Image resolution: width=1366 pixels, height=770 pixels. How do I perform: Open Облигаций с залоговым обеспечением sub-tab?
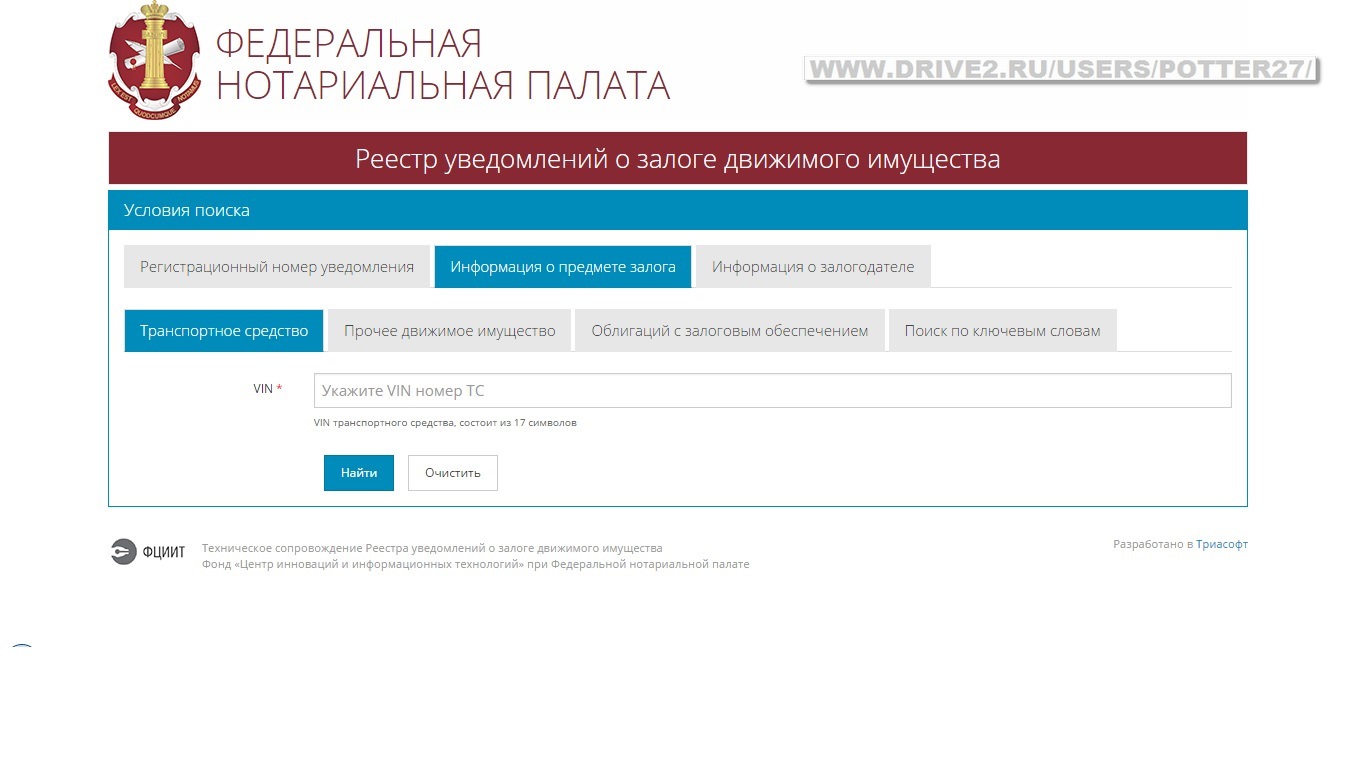click(x=729, y=331)
